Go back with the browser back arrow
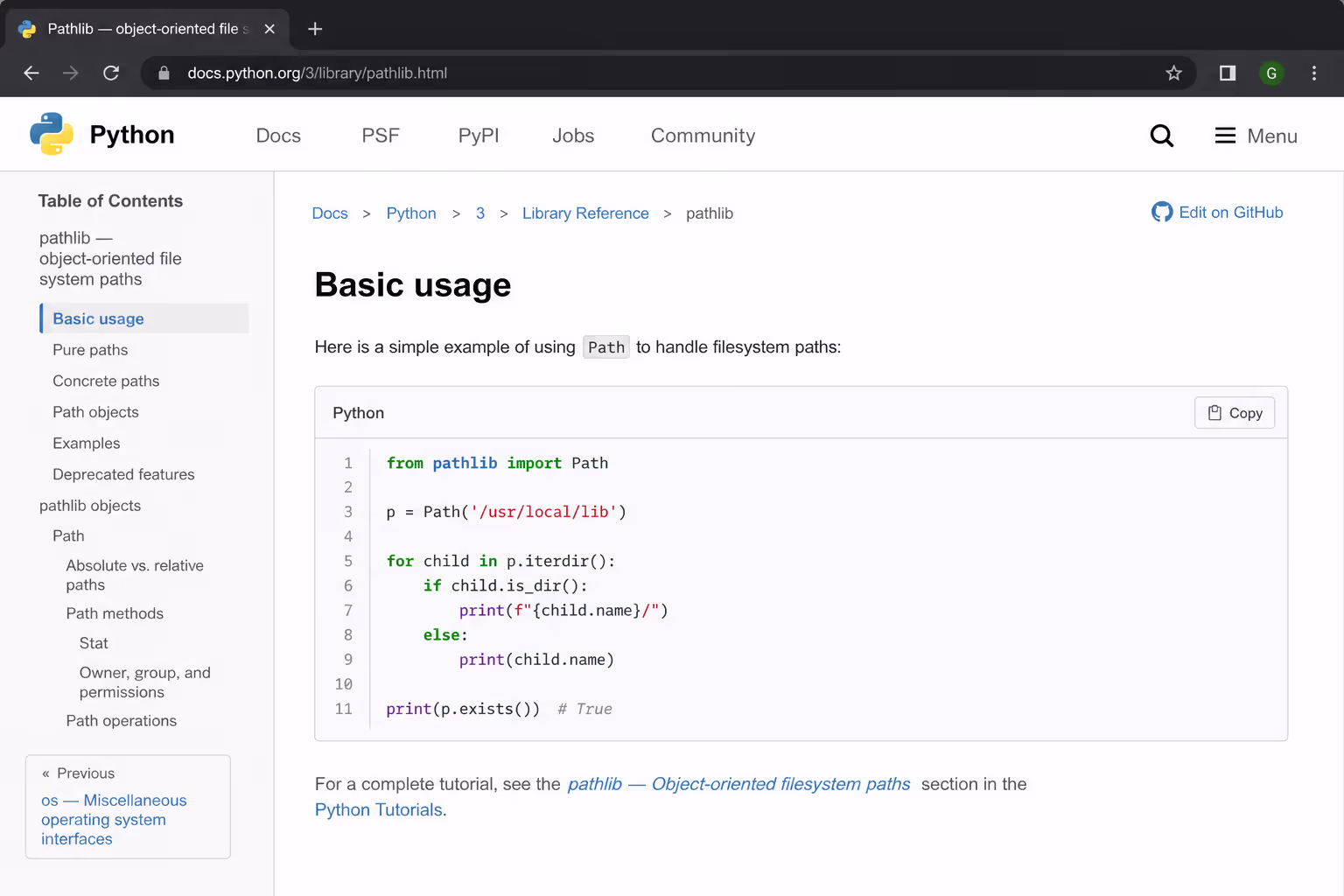 click(x=31, y=73)
